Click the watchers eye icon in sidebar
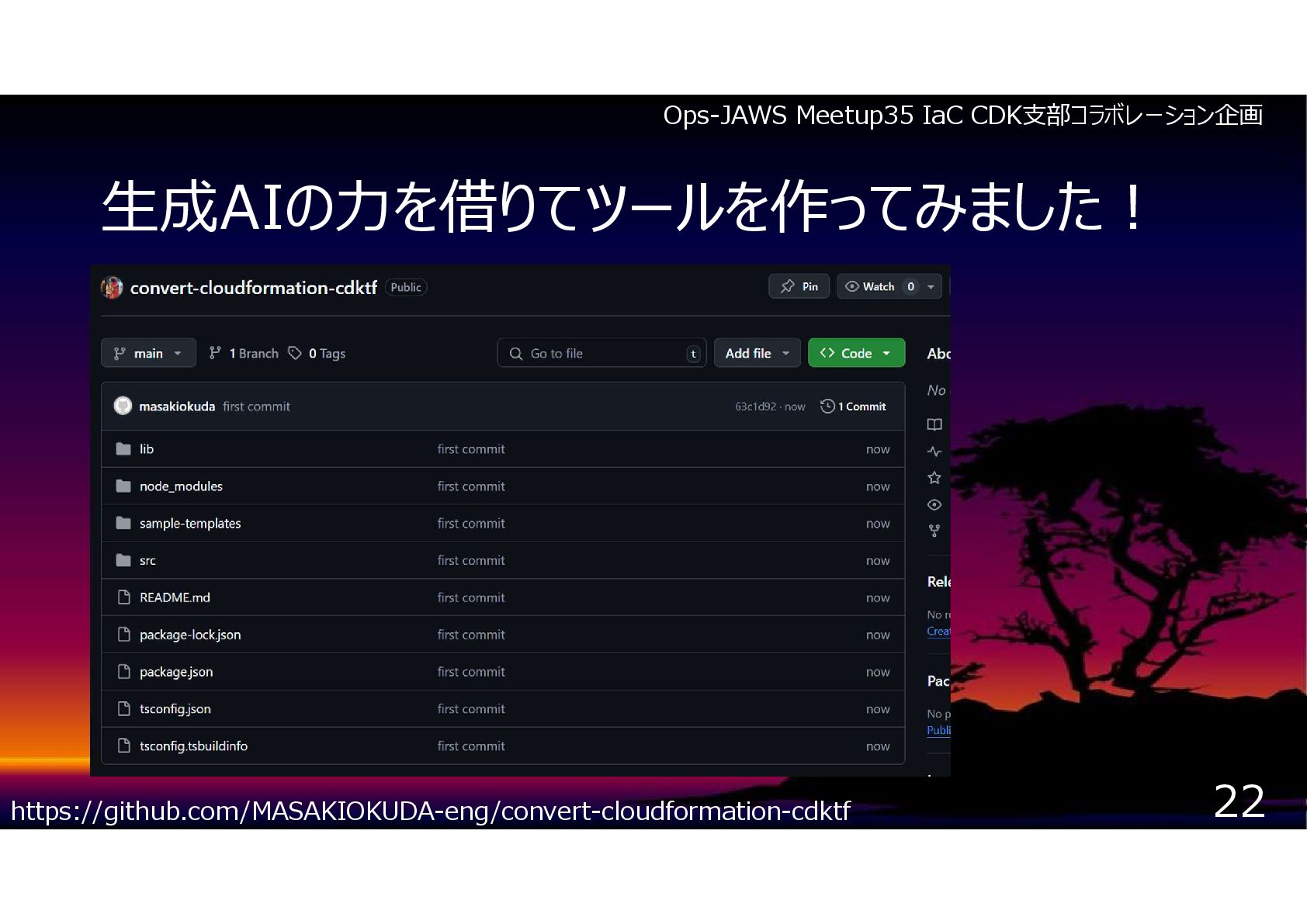Viewport: 1307px width, 924px height. pos(934,504)
